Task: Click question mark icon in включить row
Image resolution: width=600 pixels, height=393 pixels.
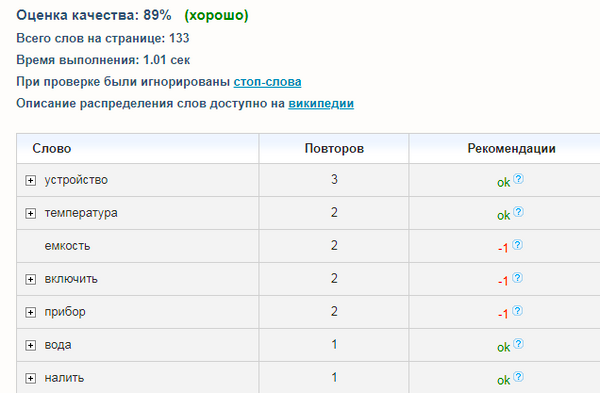Action: point(517,277)
